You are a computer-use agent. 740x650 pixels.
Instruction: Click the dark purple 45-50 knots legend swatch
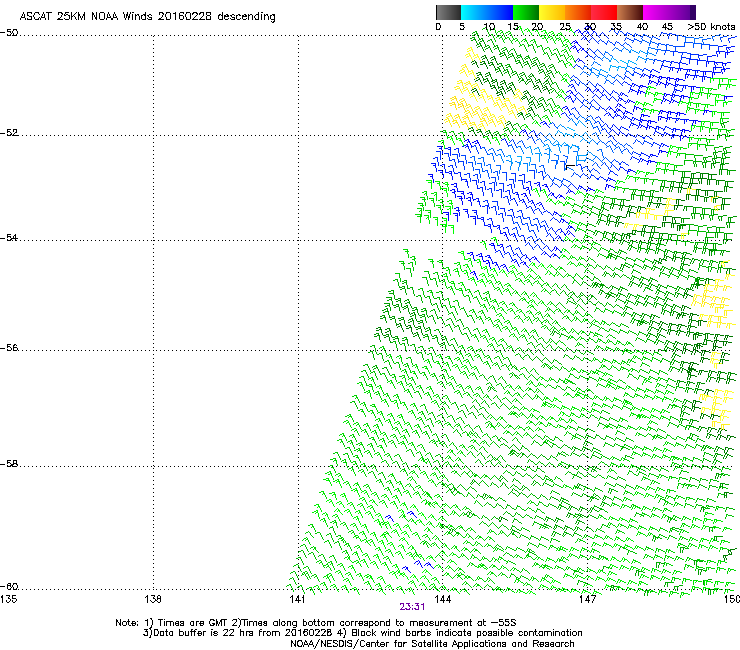point(682,12)
